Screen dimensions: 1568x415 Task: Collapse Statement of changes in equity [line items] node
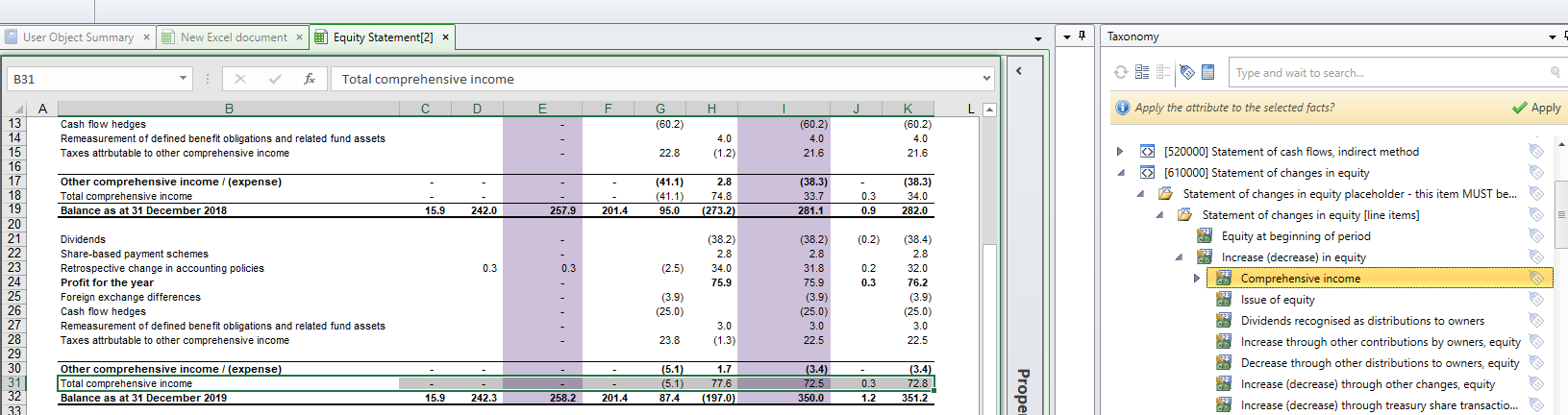1159,215
